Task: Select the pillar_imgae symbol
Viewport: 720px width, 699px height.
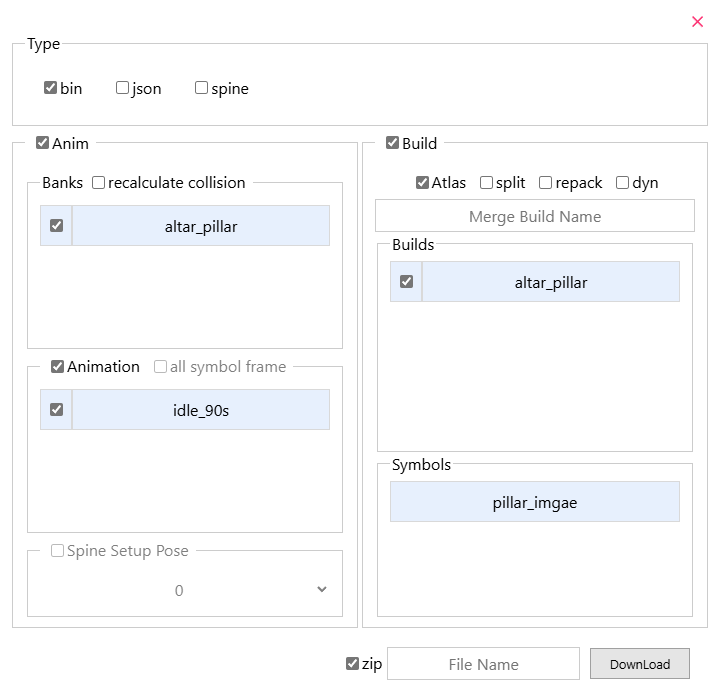Action: click(534, 502)
